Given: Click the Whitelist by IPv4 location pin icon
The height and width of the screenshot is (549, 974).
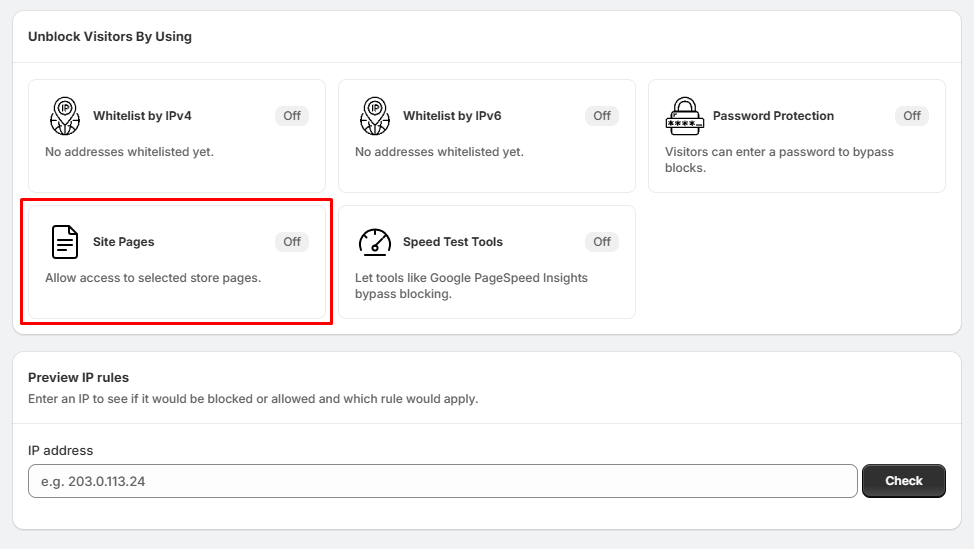Looking at the screenshot, I should [x=65, y=116].
